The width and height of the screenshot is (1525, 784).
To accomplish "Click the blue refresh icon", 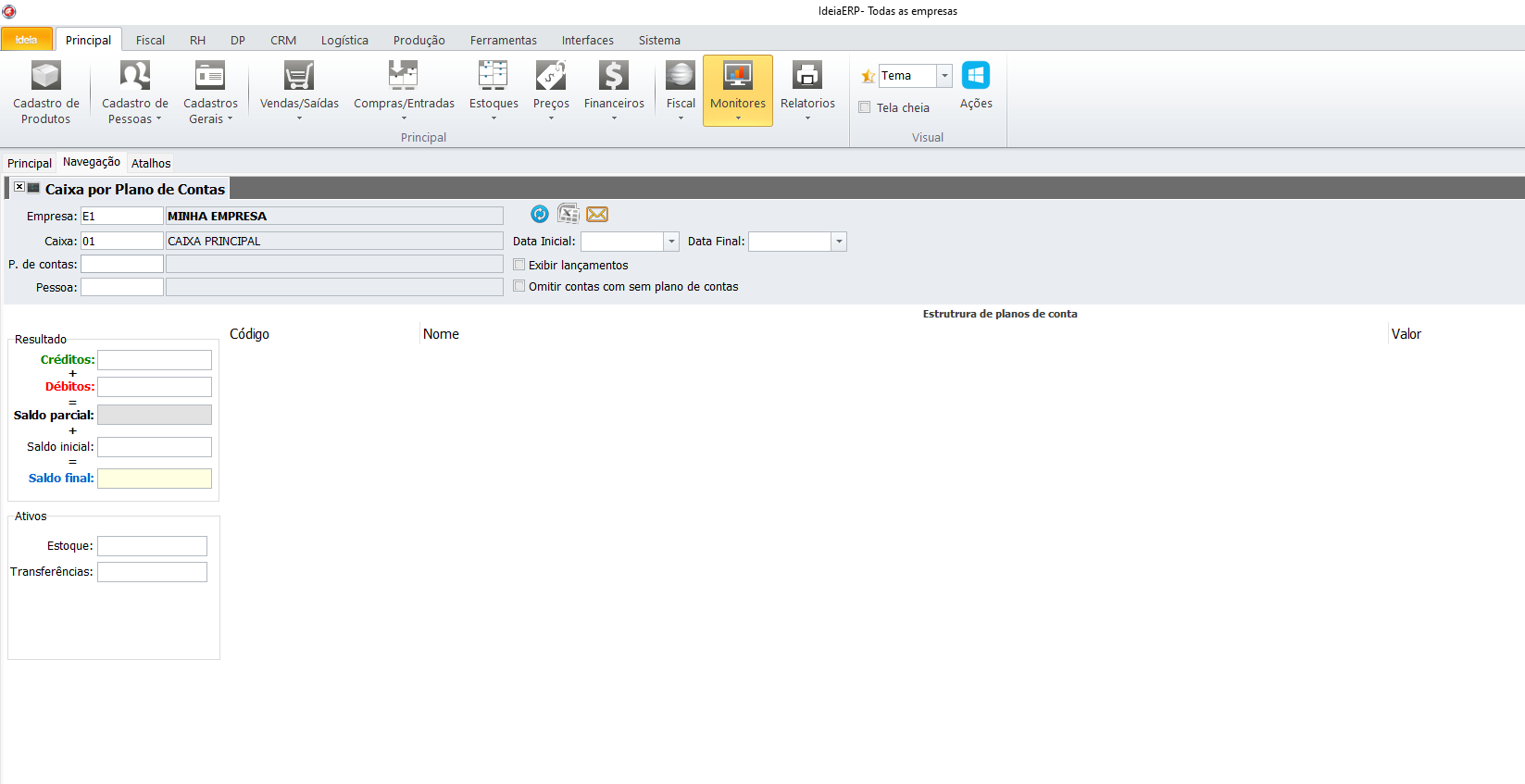I will pos(540,215).
